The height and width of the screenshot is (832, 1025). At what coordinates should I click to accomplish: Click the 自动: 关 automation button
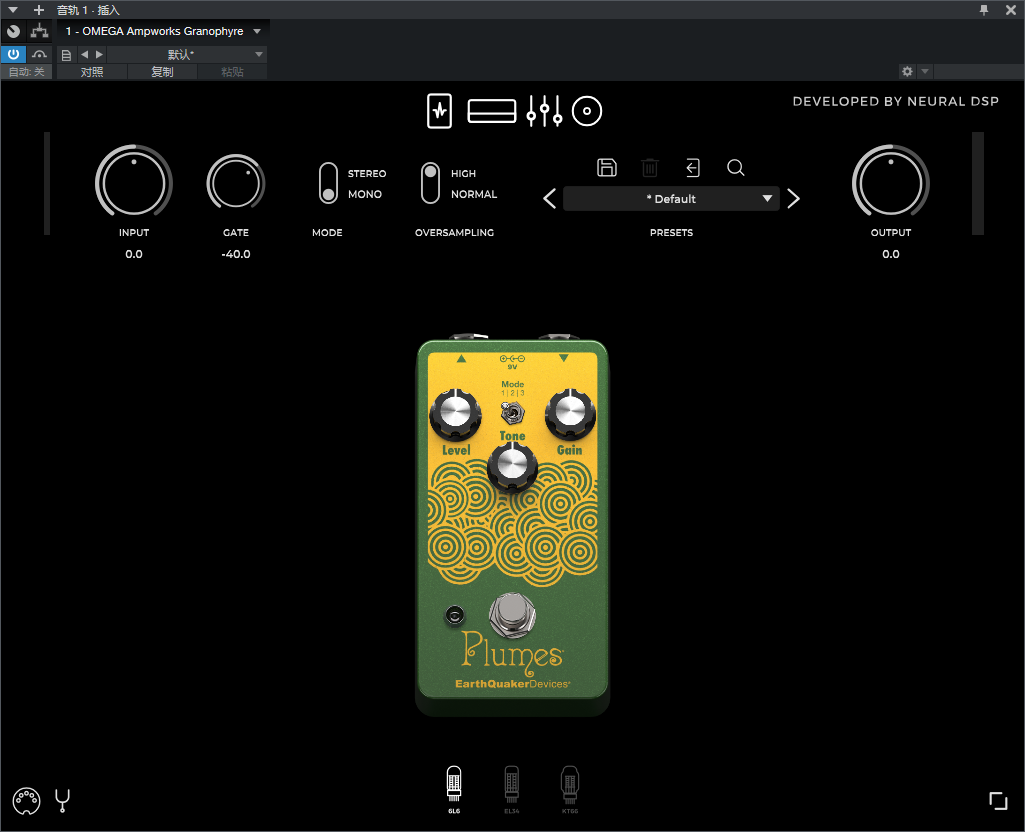(27, 72)
